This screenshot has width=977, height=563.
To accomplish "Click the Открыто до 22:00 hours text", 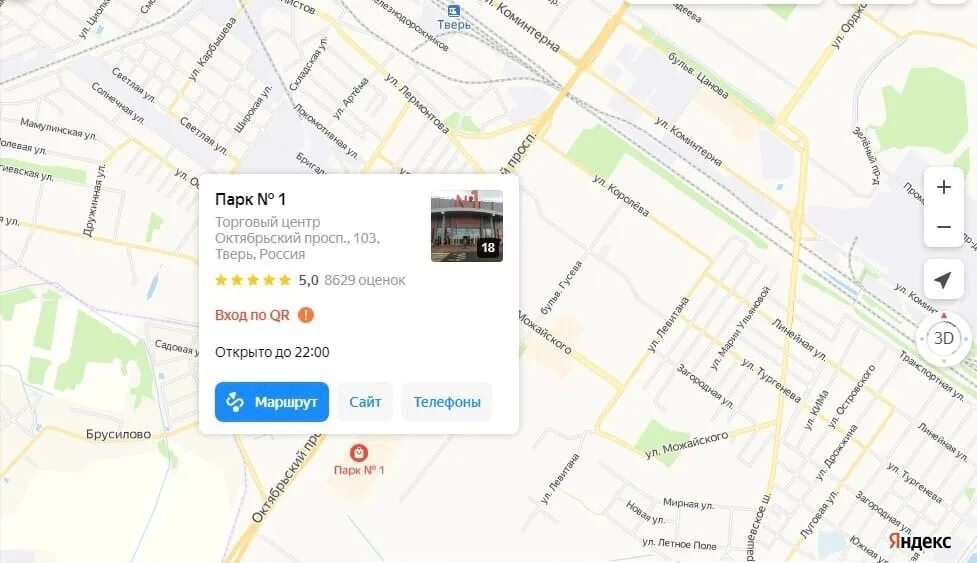I will [x=272, y=352].
